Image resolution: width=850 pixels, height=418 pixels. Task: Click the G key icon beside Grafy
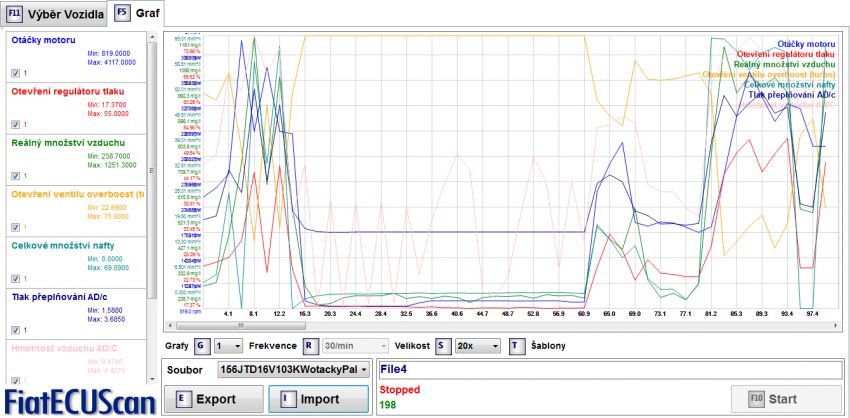click(202, 345)
